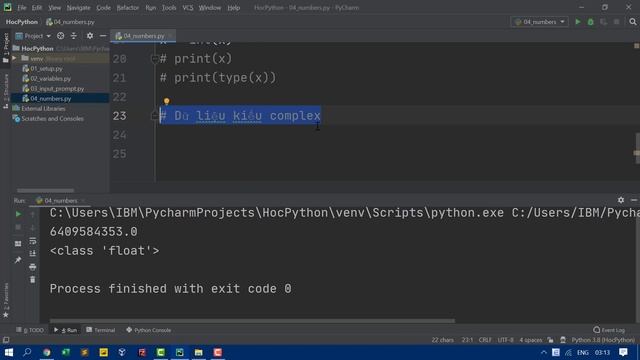
Task: Open Project panel settings gear
Action: 90,36
